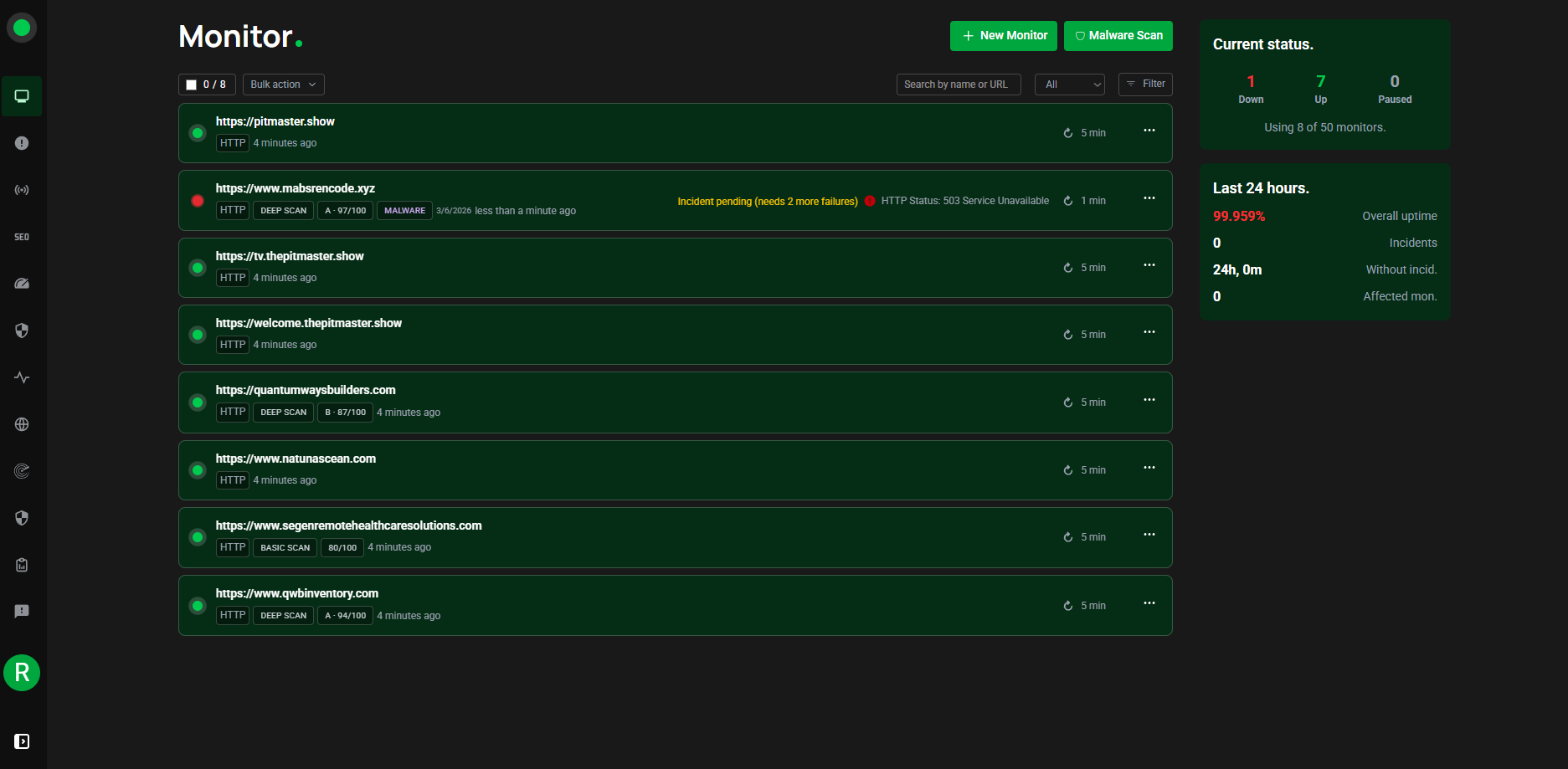Open the globe domain icon in sidebar
This screenshot has height=769, width=1568.
click(x=22, y=423)
